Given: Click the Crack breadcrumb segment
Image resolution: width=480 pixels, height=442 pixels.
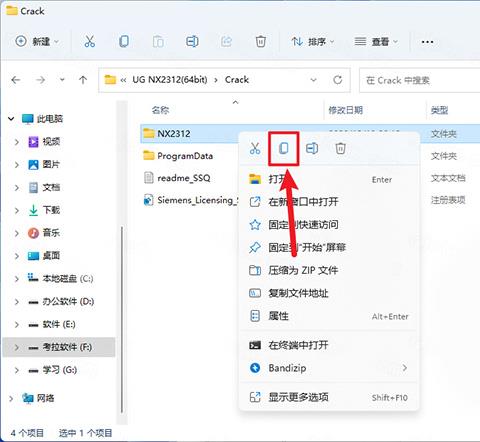Looking at the screenshot, I should 237,80.
